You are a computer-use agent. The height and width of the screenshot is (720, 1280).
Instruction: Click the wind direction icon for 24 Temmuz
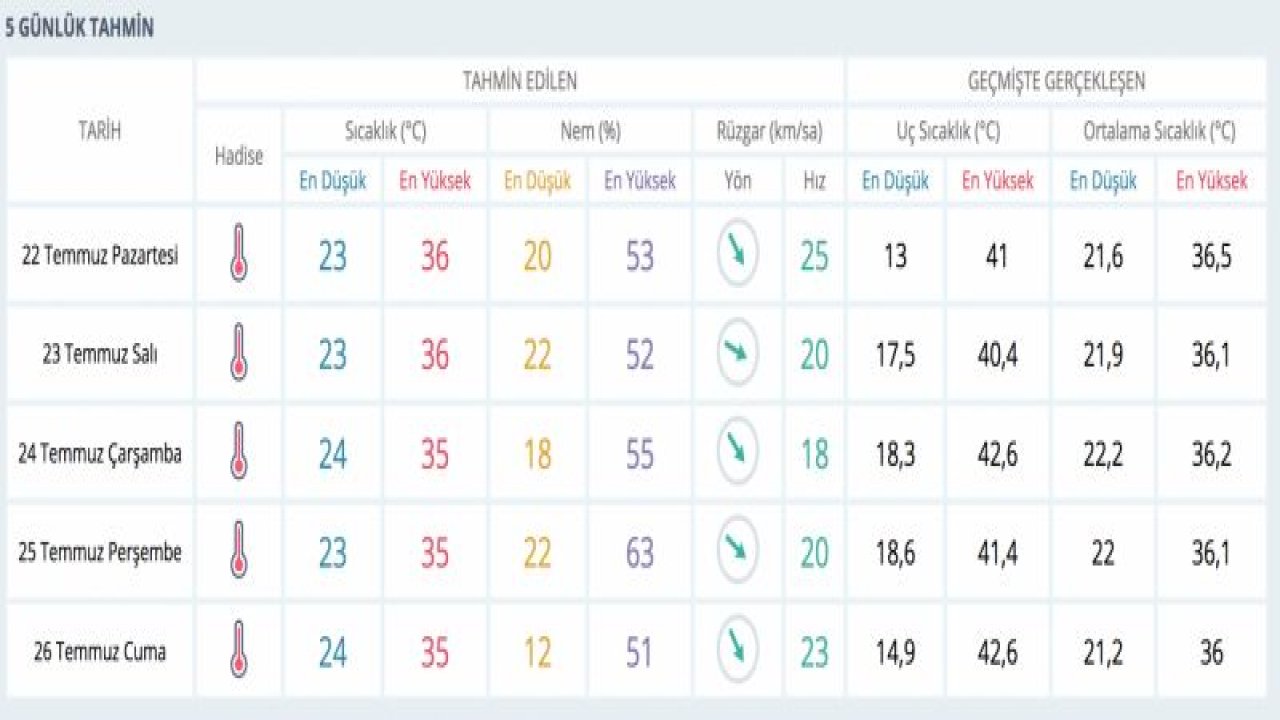tap(737, 452)
